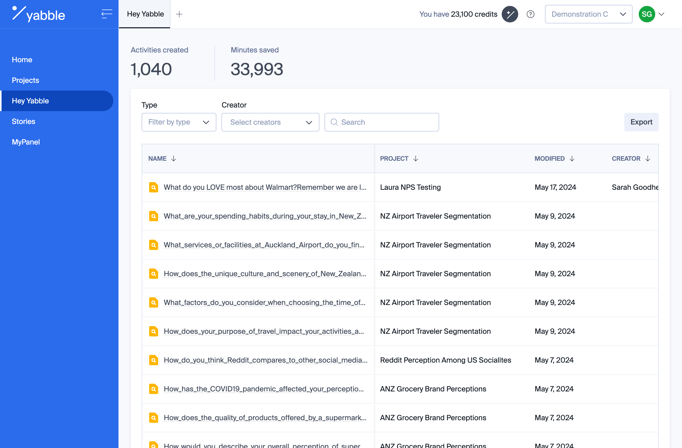The image size is (682, 448).
Task: Click document icon for Walmart activity
Action: (x=153, y=187)
